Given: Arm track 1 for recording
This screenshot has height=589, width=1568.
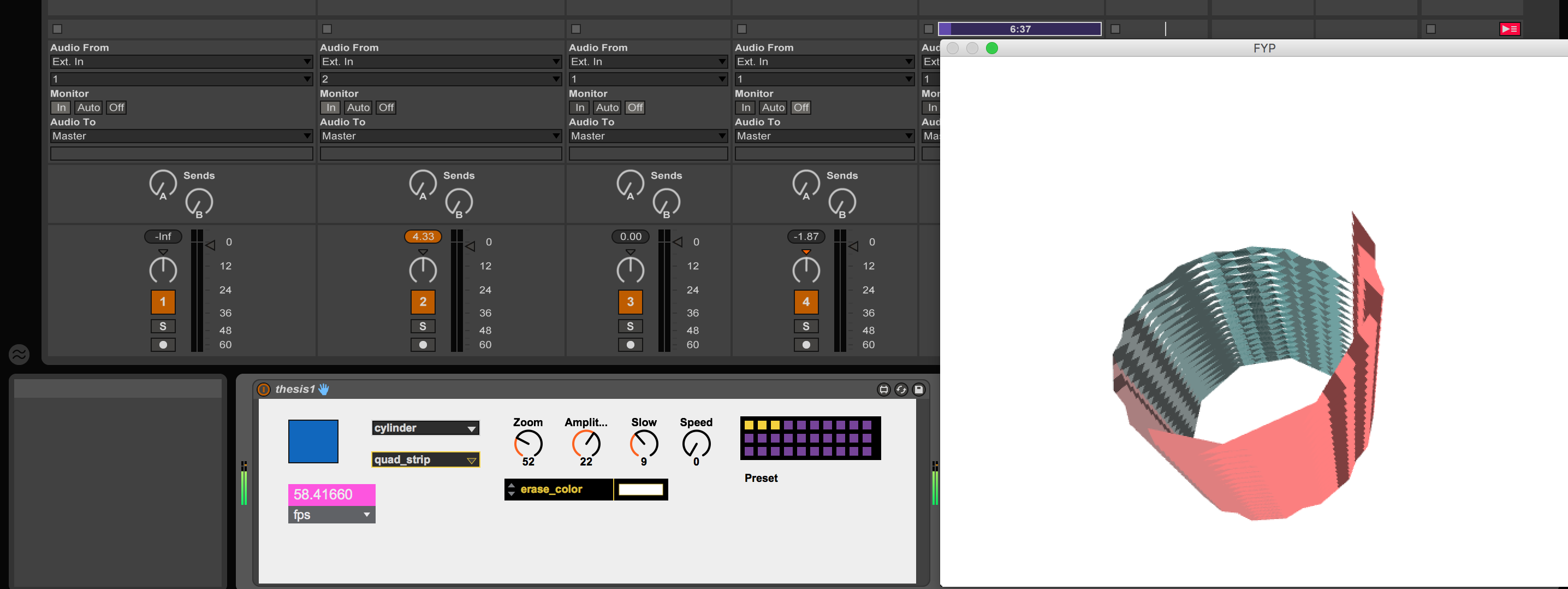Looking at the screenshot, I should [163, 344].
